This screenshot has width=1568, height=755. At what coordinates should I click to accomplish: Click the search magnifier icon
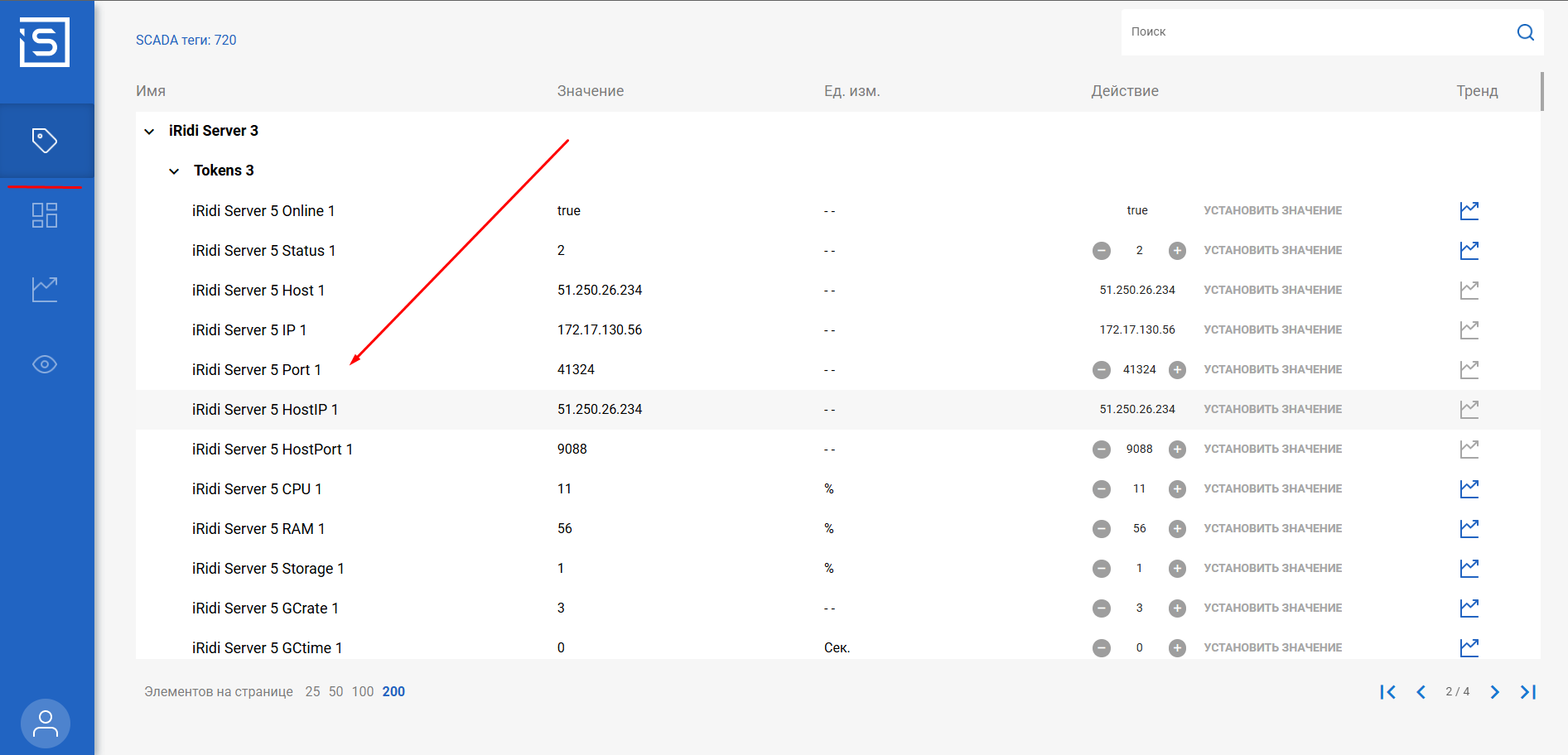pos(1525,32)
